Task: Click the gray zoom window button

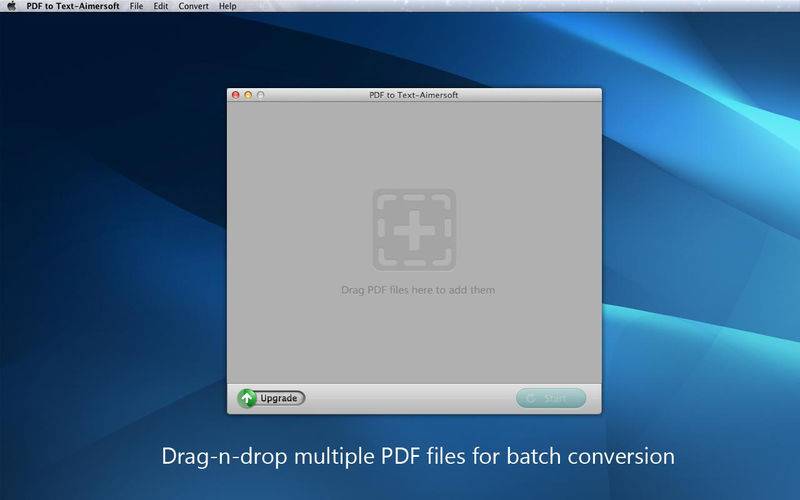Action: pyautogui.click(x=261, y=95)
